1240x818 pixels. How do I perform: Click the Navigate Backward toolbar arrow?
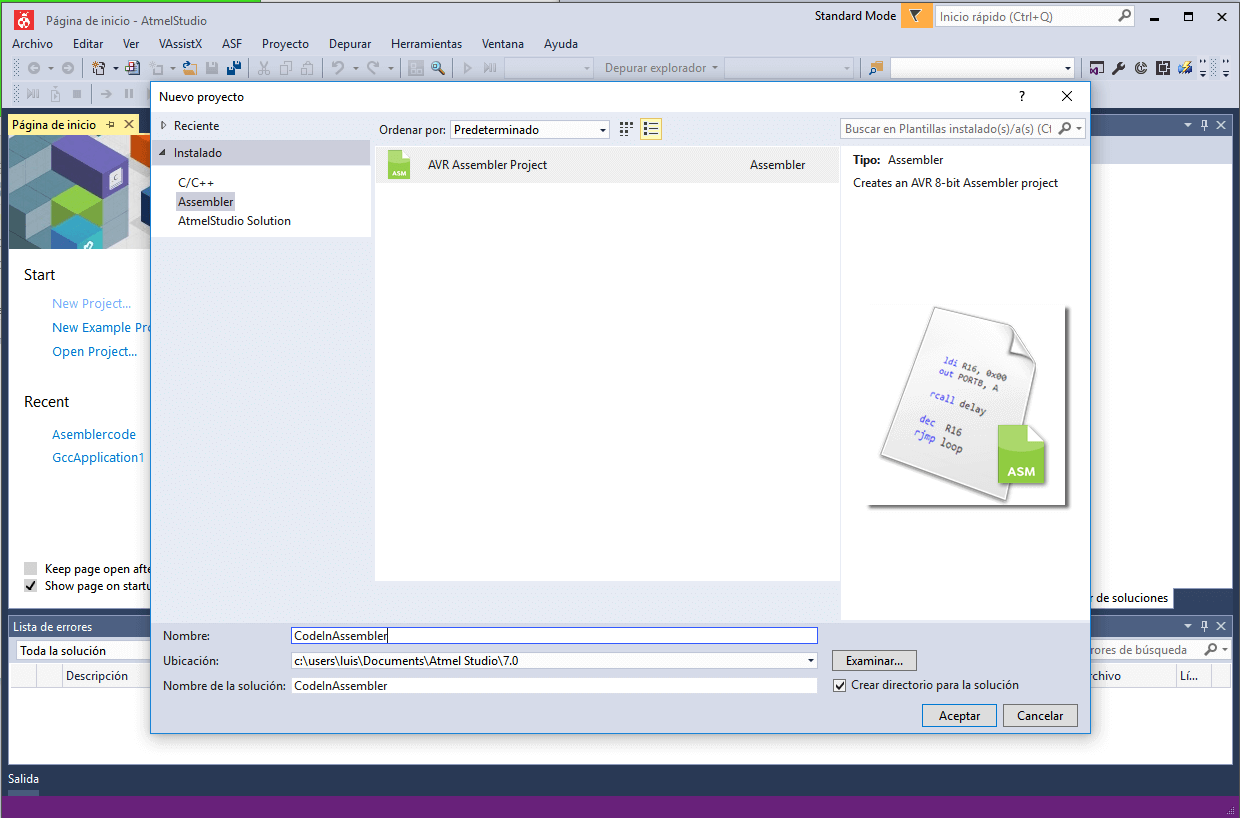pos(34,68)
